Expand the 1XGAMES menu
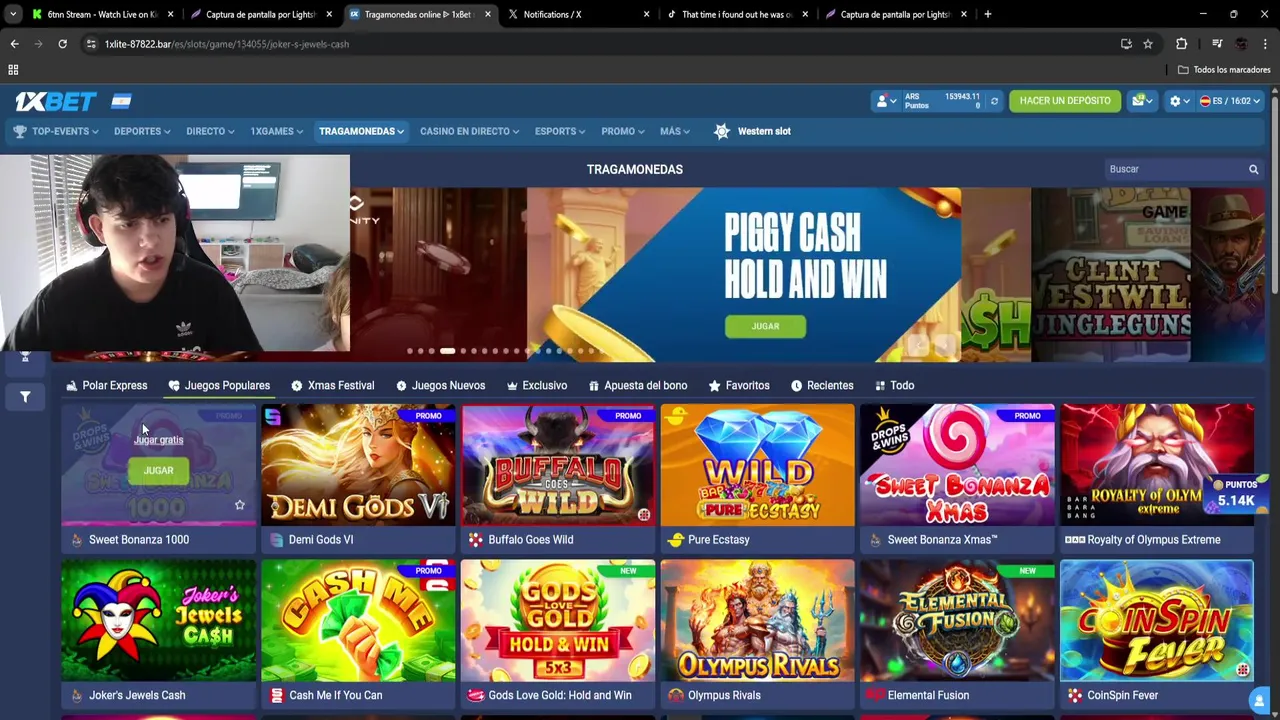The image size is (1280, 720). pos(277,131)
